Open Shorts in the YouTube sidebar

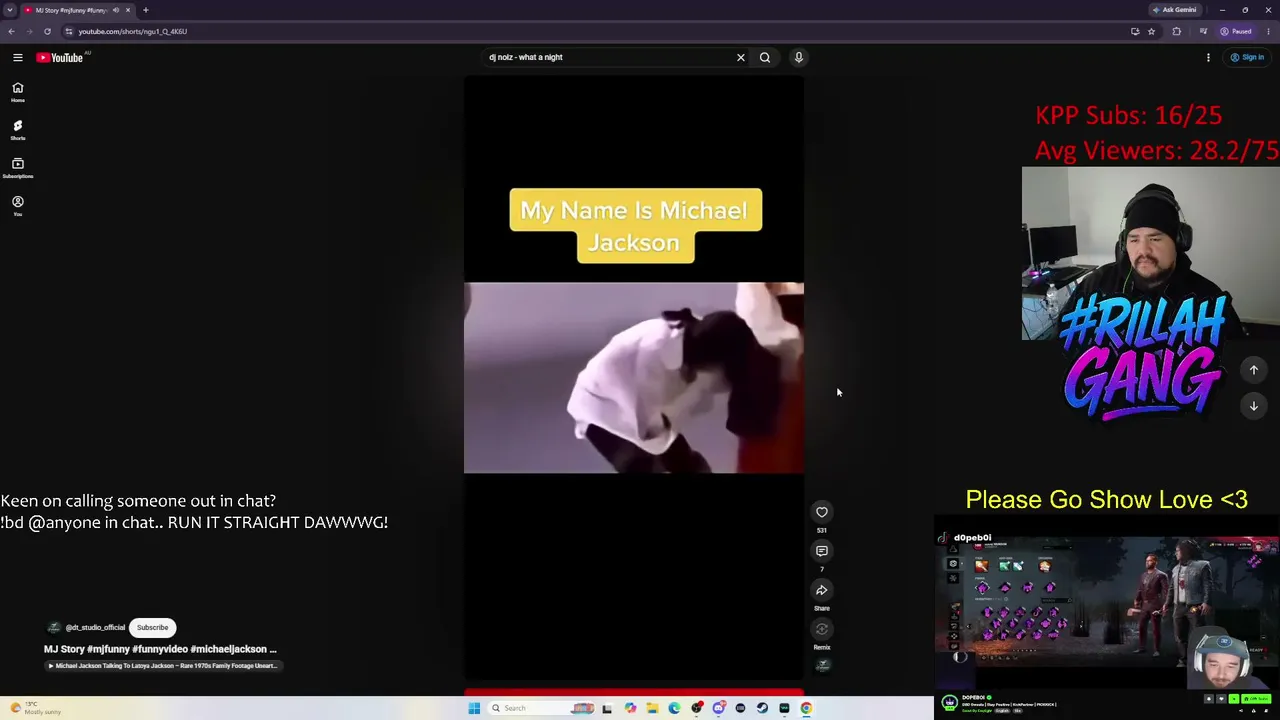coord(17,130)
